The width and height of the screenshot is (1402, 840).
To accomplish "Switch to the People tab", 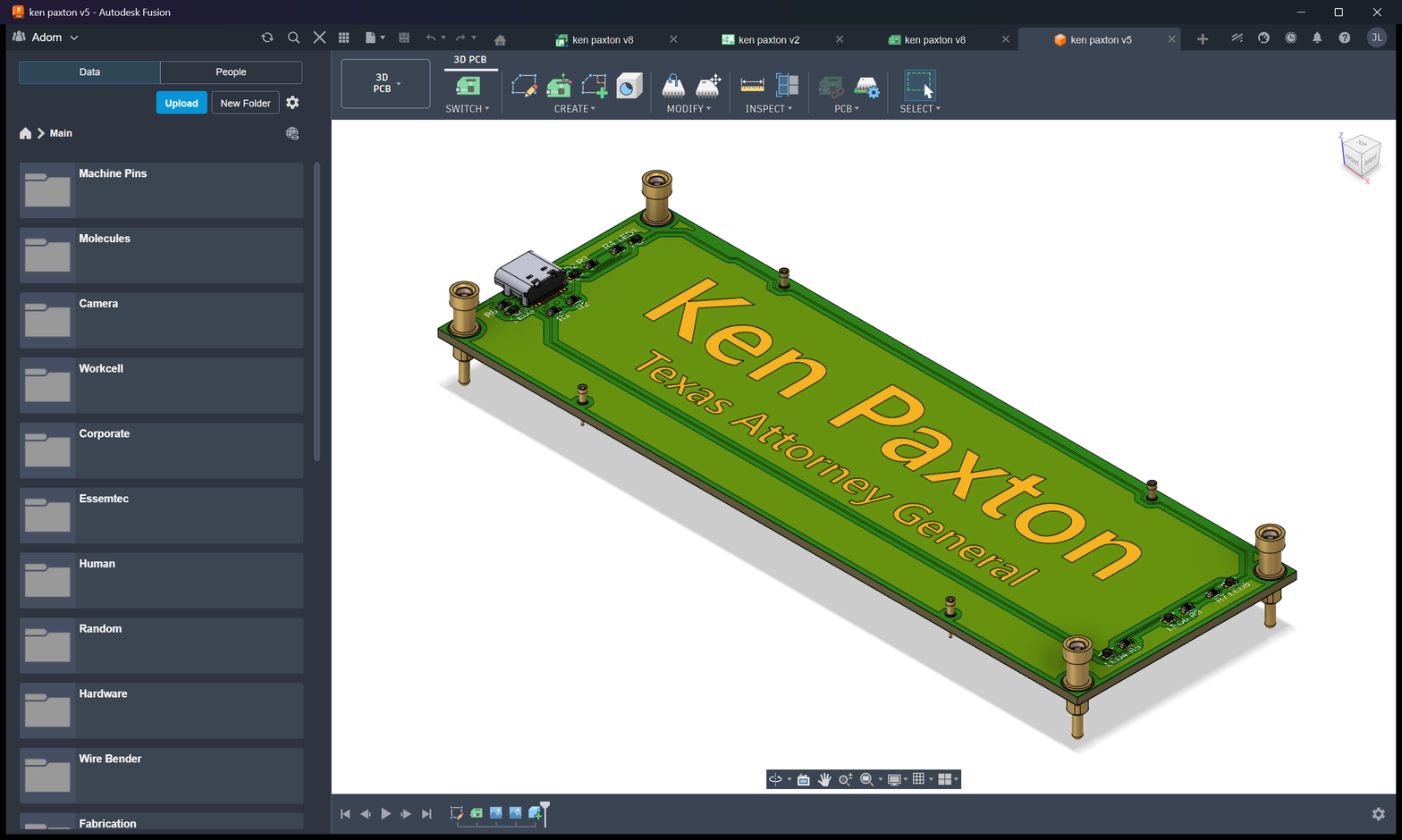I will [x=231, y=72].
